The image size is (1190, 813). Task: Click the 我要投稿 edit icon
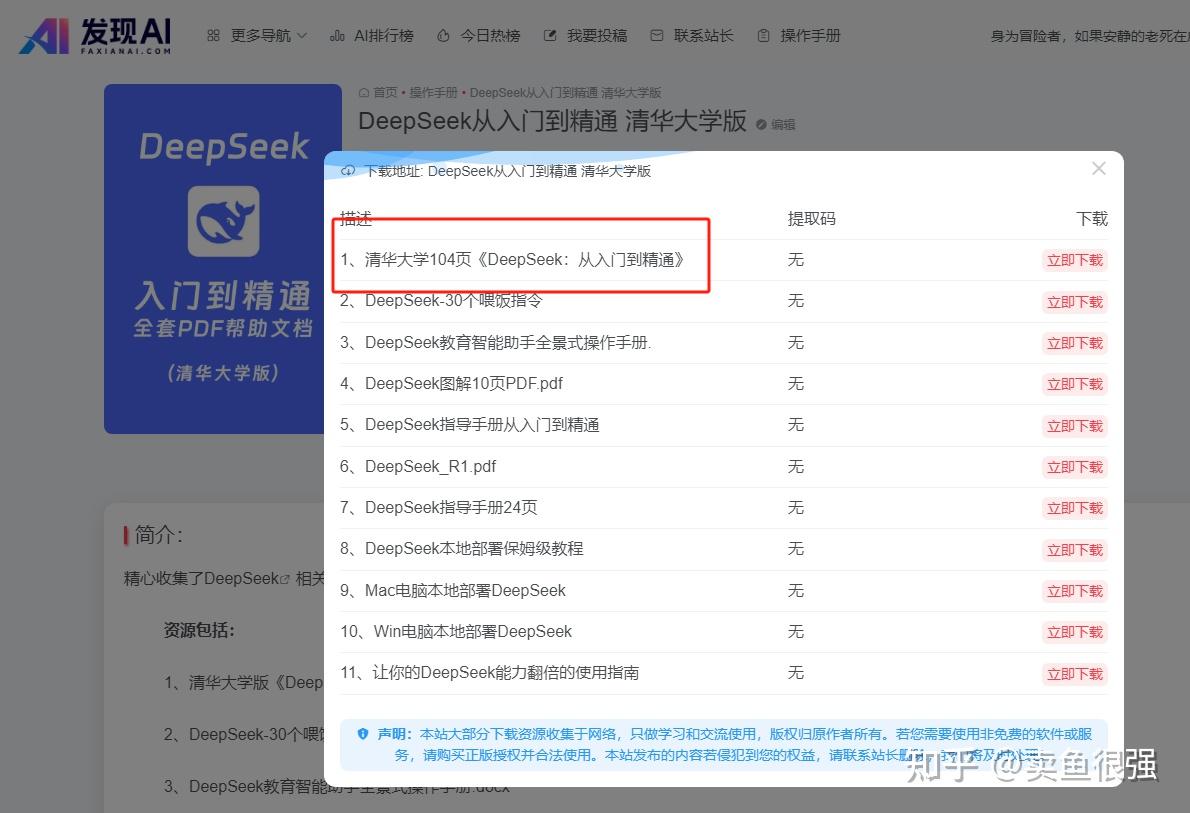click(550, 36)
